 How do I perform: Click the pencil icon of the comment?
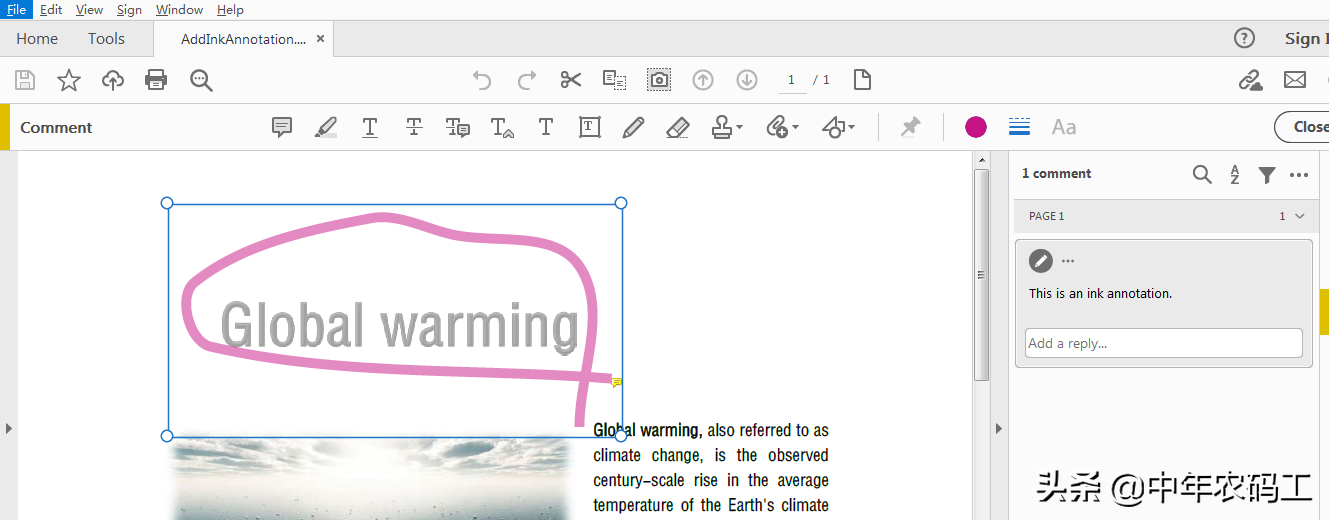(x=1041, y=261)
